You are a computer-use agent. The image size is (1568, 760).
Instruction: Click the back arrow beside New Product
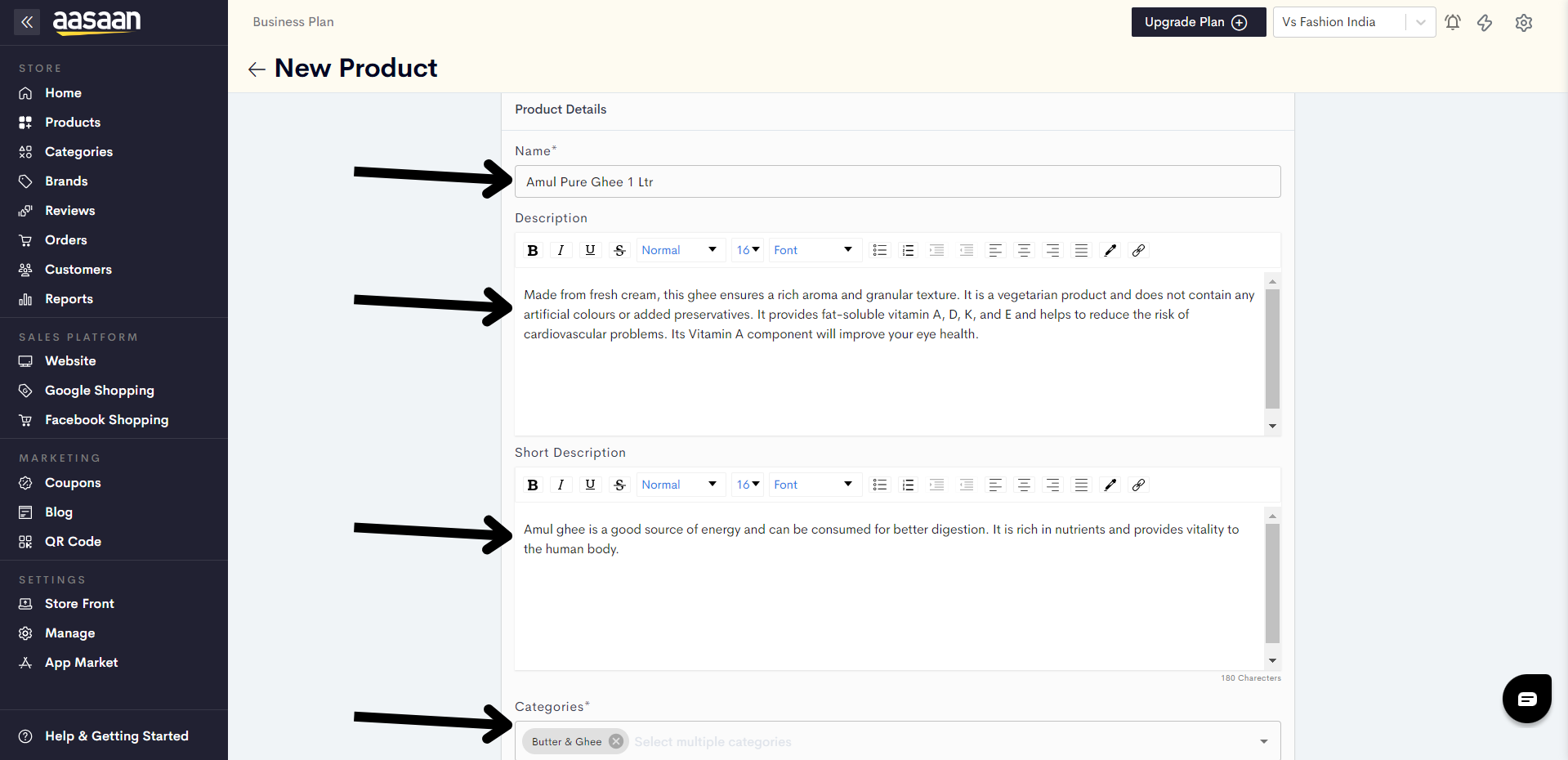click(x=257, y=69)
